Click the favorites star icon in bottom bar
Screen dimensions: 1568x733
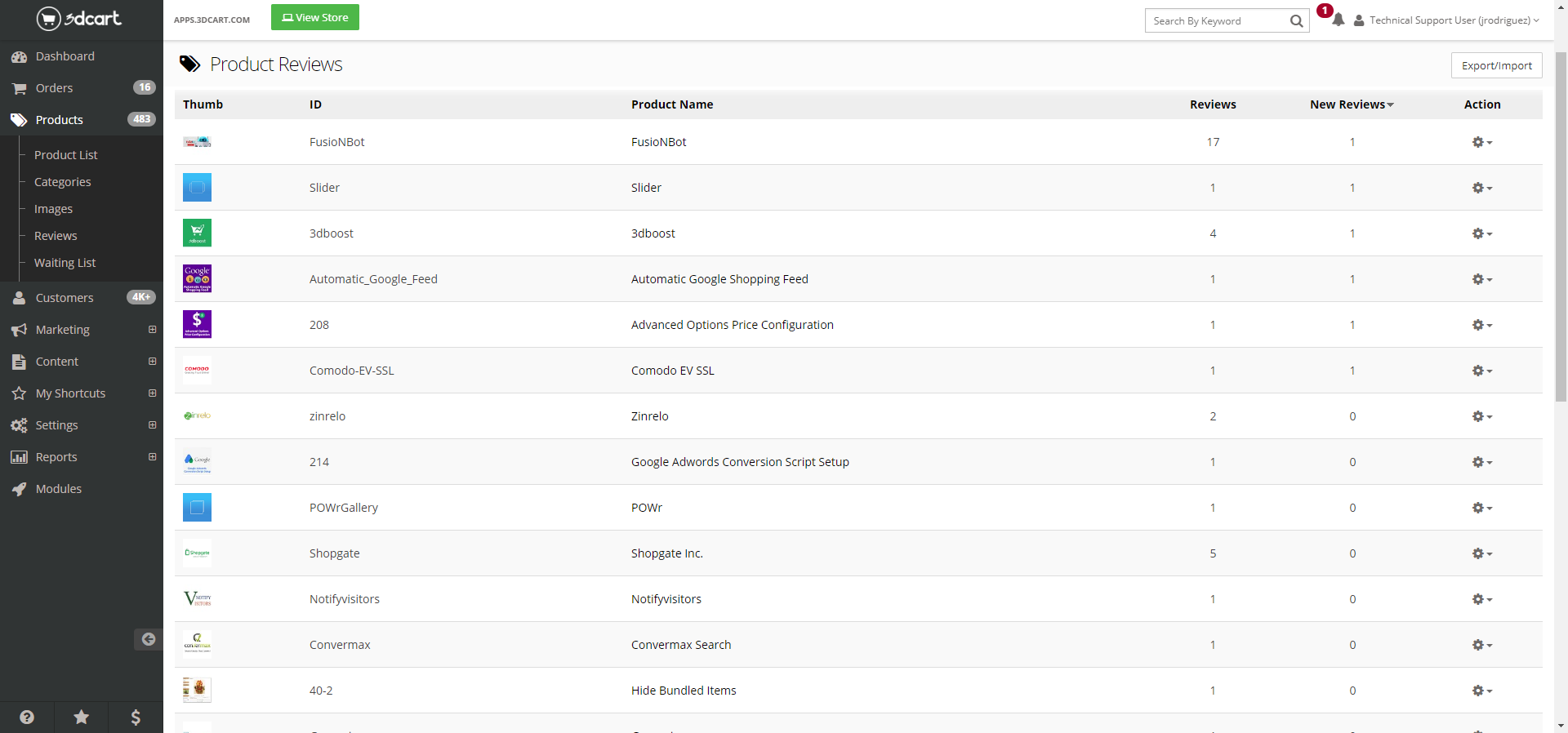coord(82,717)
